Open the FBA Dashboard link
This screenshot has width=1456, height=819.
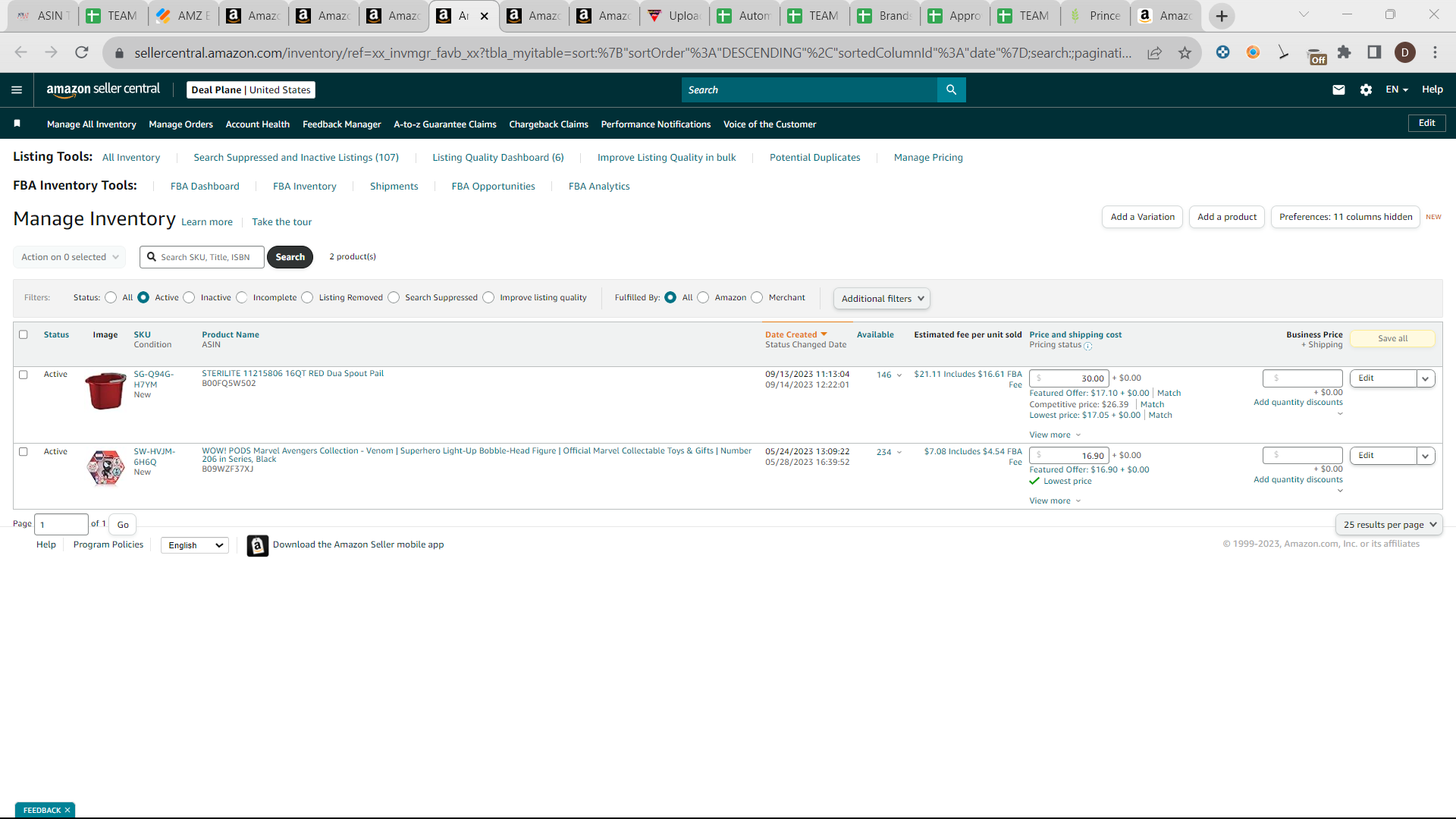[205, 187]
